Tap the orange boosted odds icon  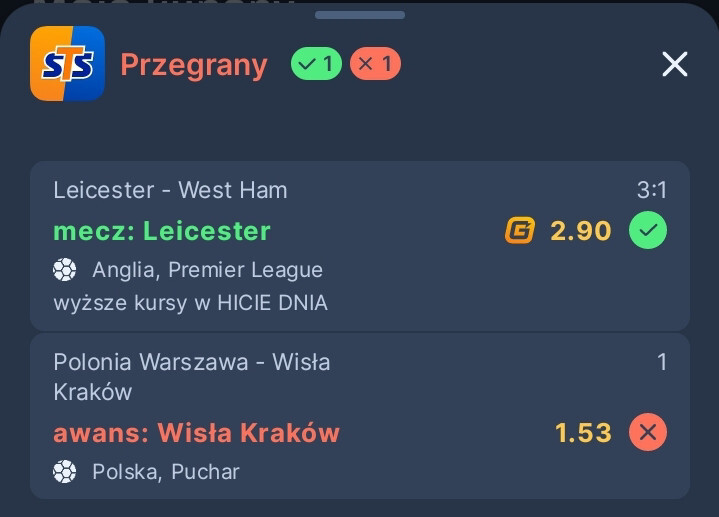tap(520, 231)
